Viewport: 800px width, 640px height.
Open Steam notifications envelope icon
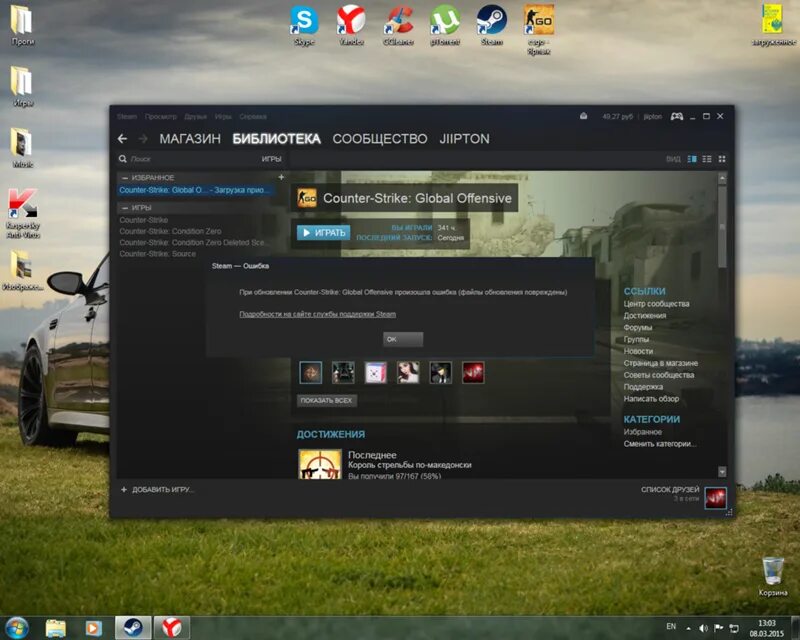click(x=583, y=116)
